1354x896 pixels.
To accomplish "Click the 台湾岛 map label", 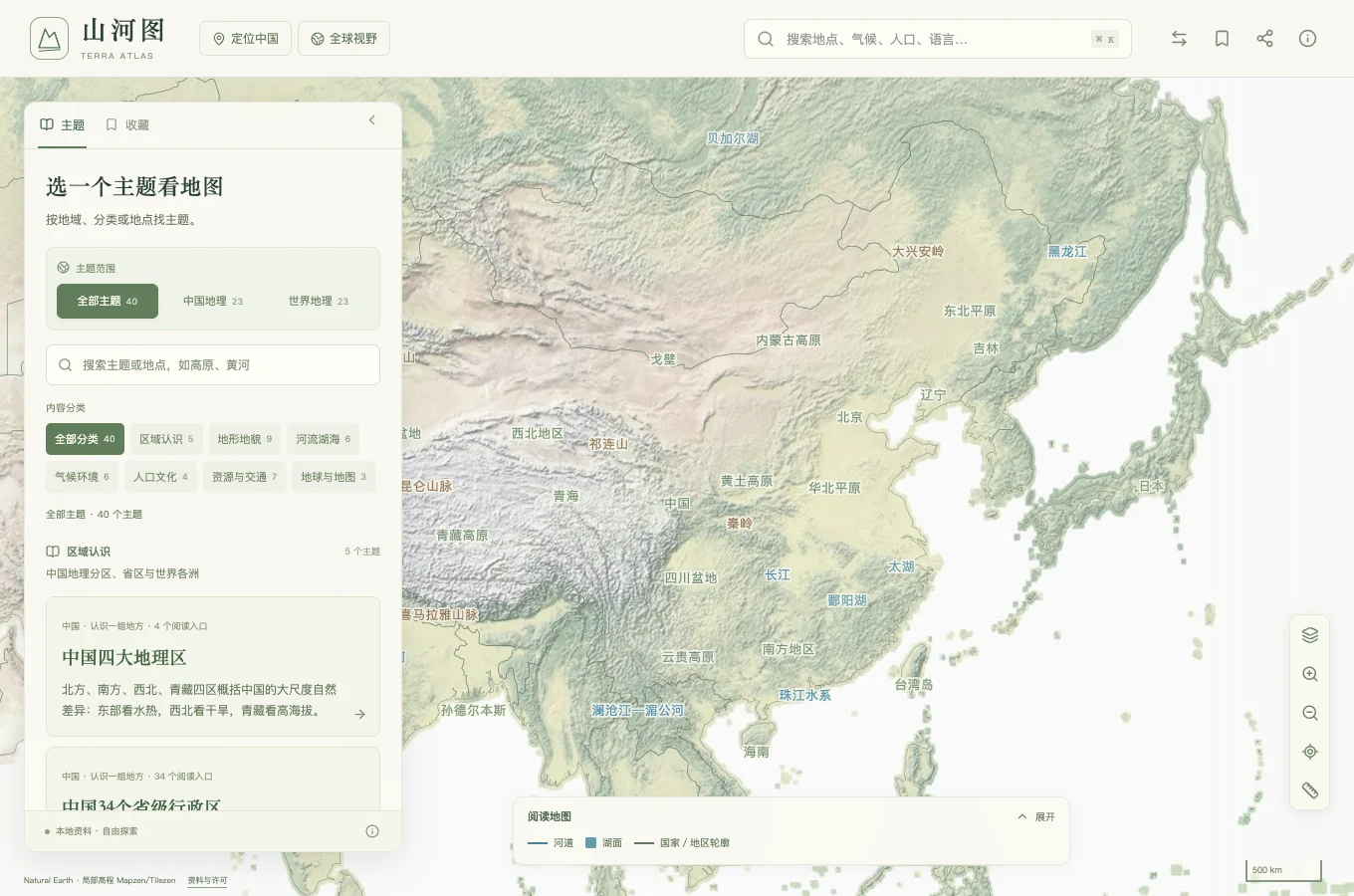I will point(914,685).
